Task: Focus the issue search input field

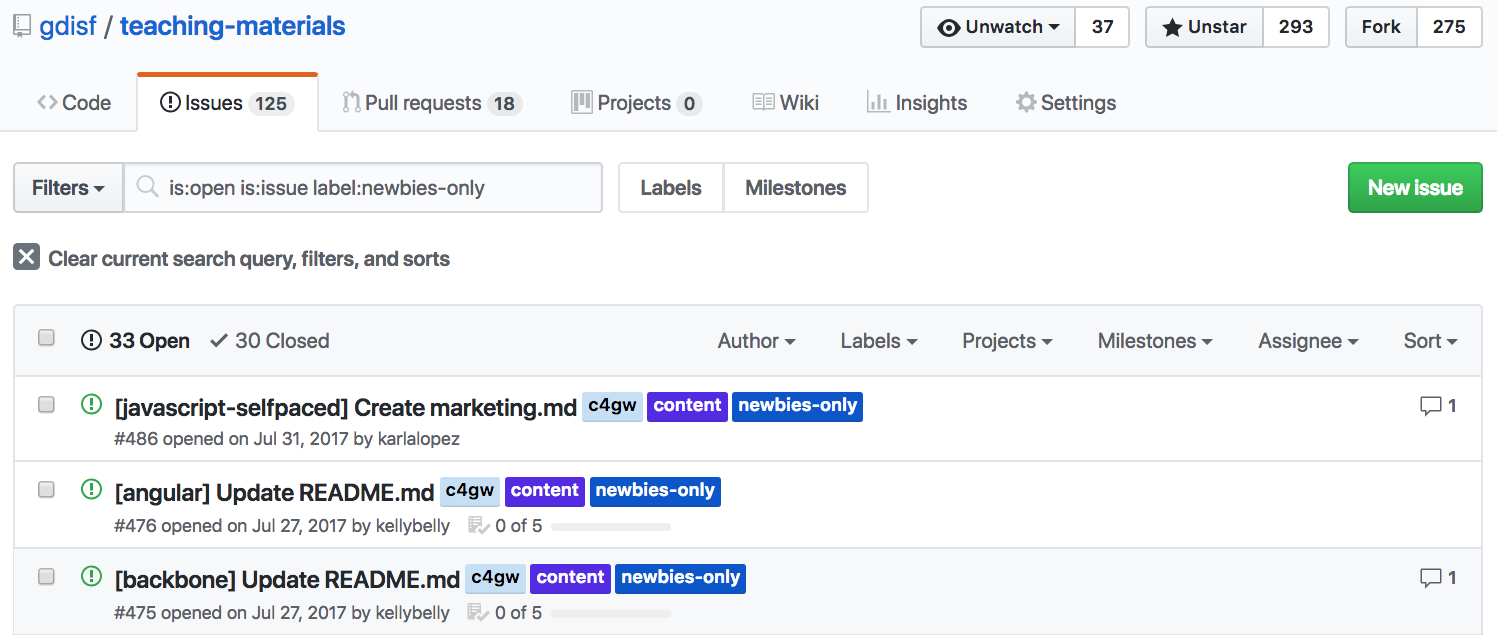Action: pyautogui.click(x=380, y=188)
